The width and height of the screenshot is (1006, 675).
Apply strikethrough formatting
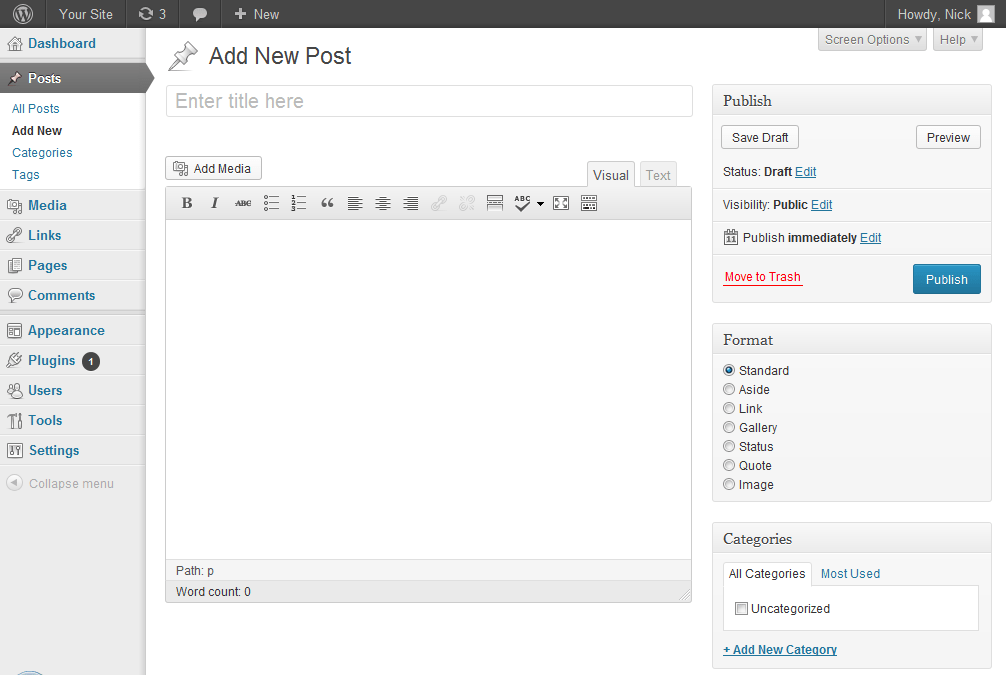pyautogui.click(x=243, y=203)
